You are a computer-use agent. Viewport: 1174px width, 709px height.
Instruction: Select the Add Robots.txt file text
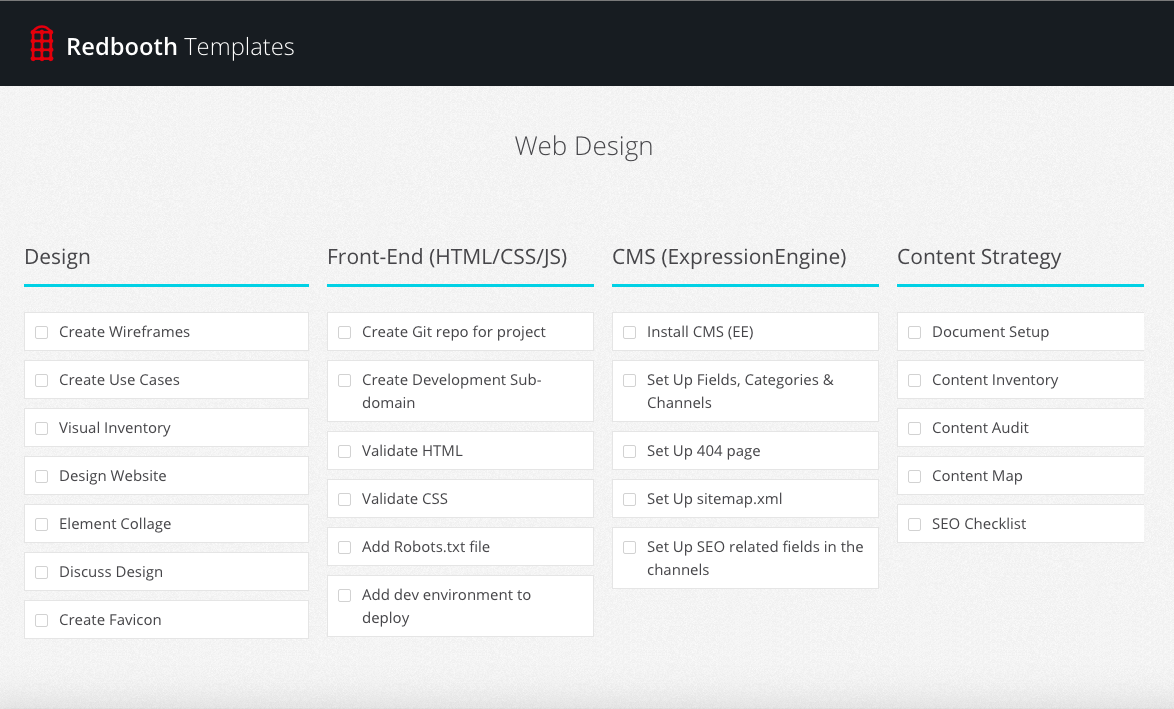point(425,547)
